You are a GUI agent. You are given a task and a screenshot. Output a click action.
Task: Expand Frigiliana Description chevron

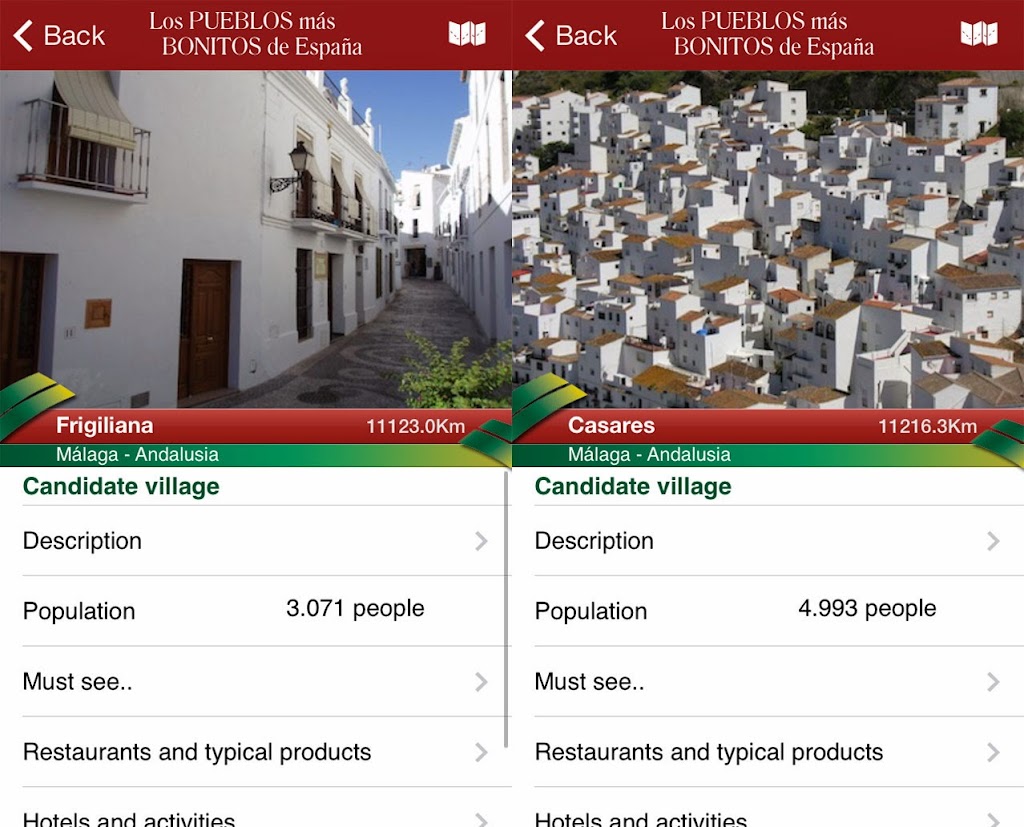(x=481, y=541)
